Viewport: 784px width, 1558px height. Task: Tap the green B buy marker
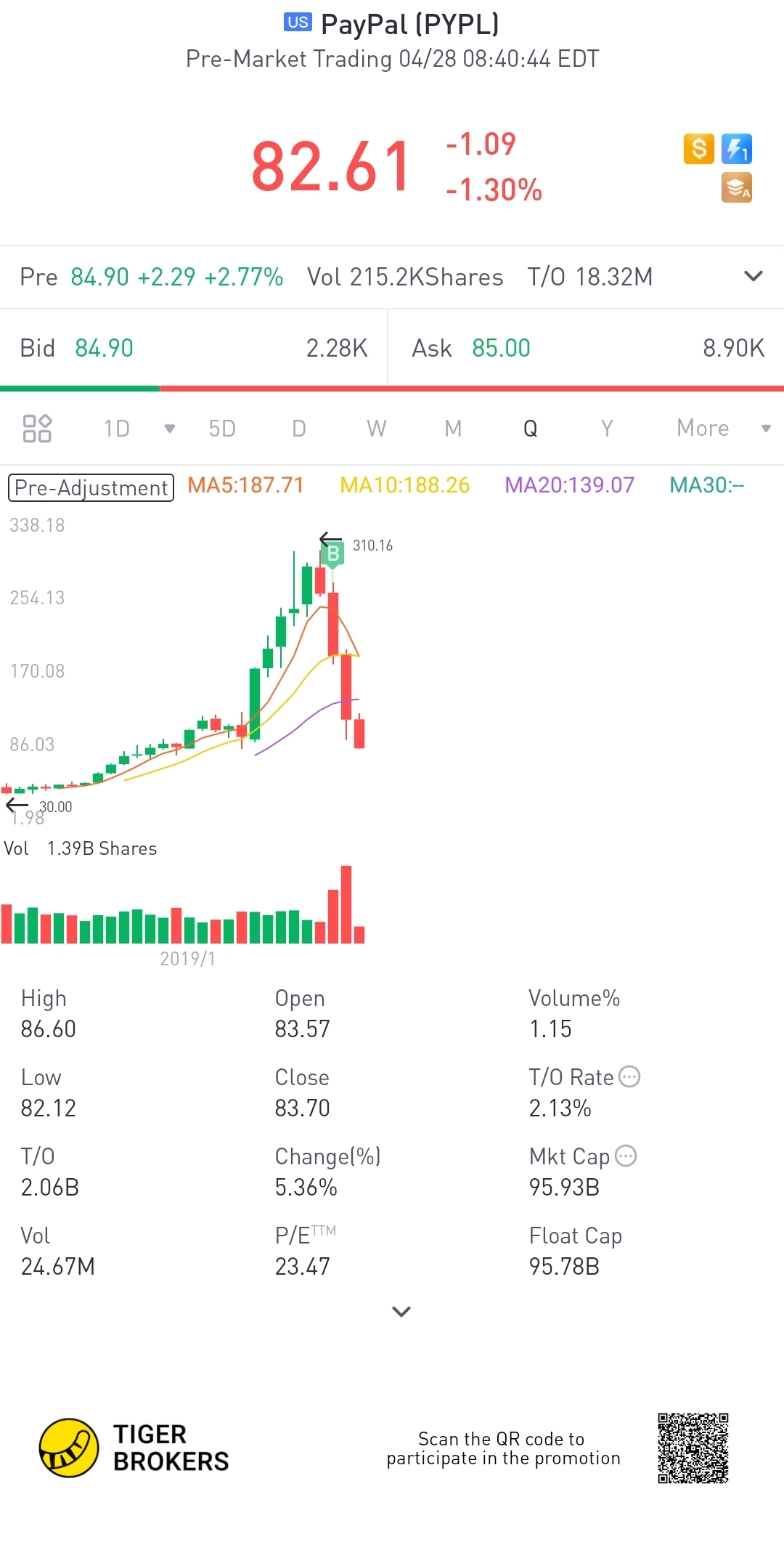[333, 554]
